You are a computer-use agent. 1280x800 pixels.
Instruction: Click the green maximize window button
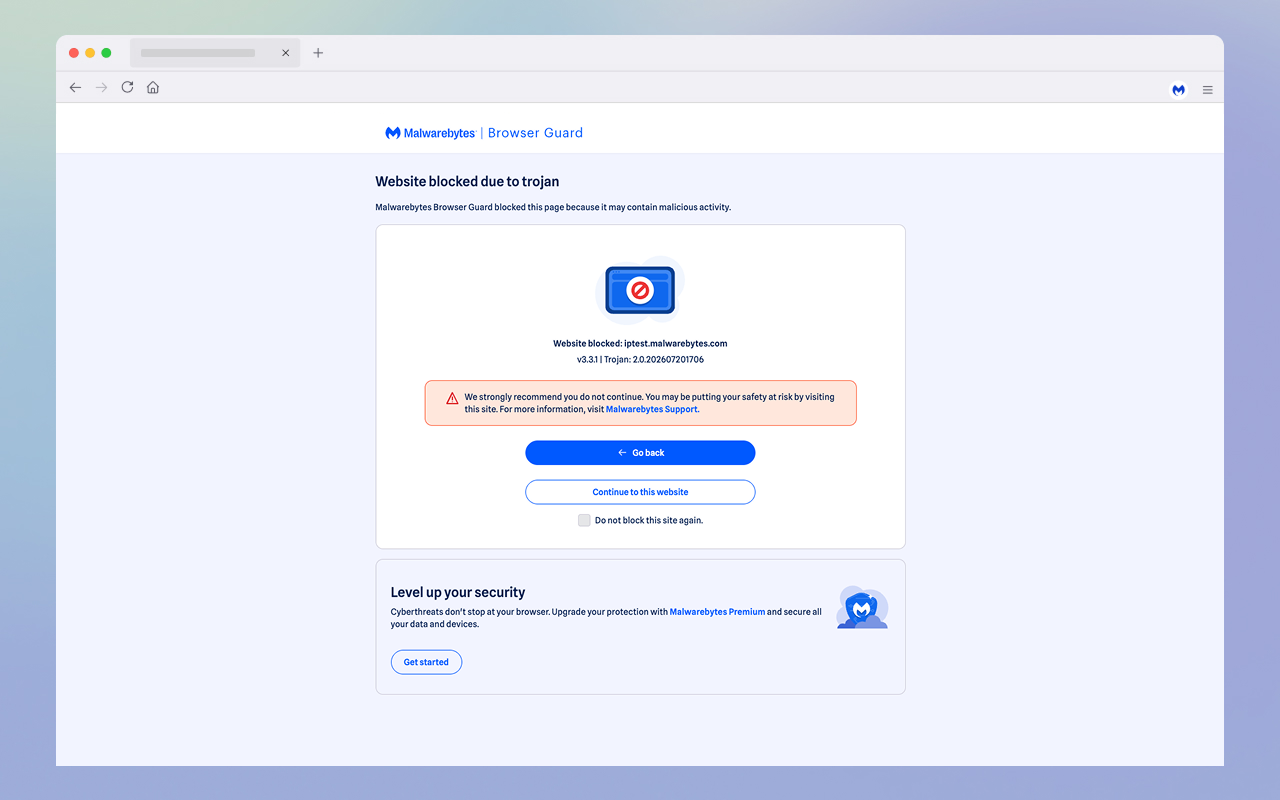(x=106, y=53)
